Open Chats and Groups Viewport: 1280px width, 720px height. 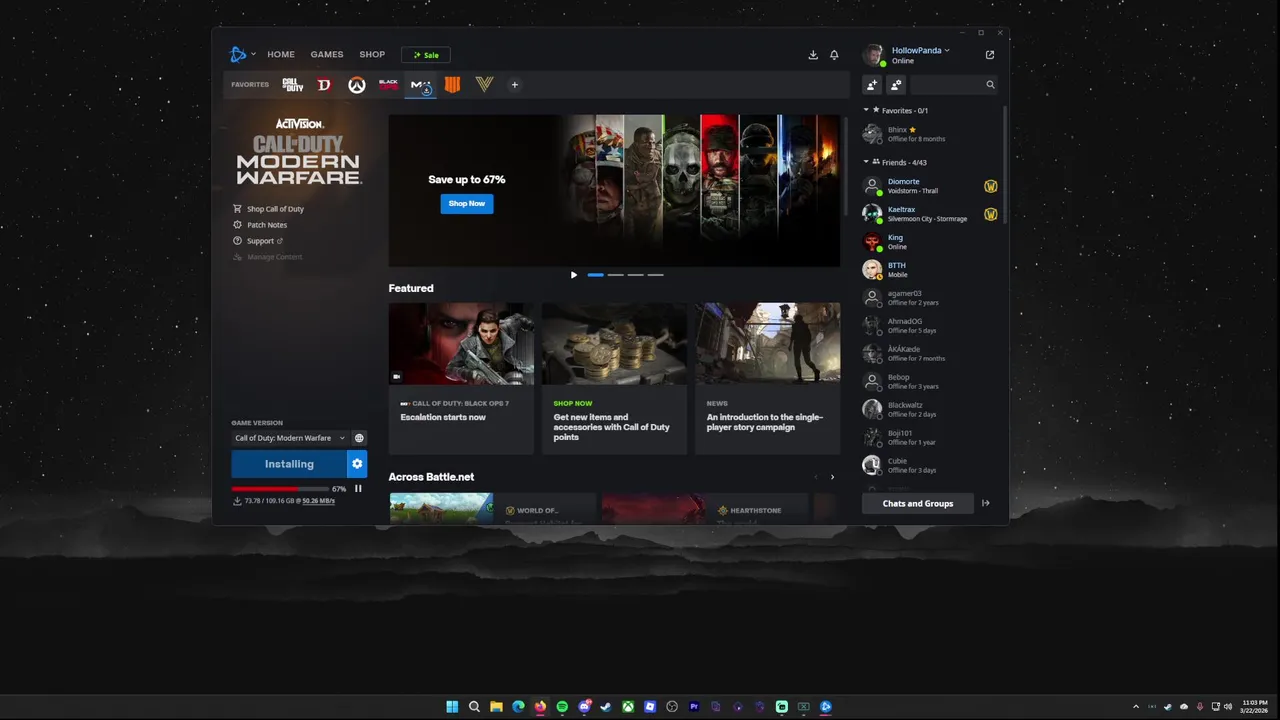(918, 503)
